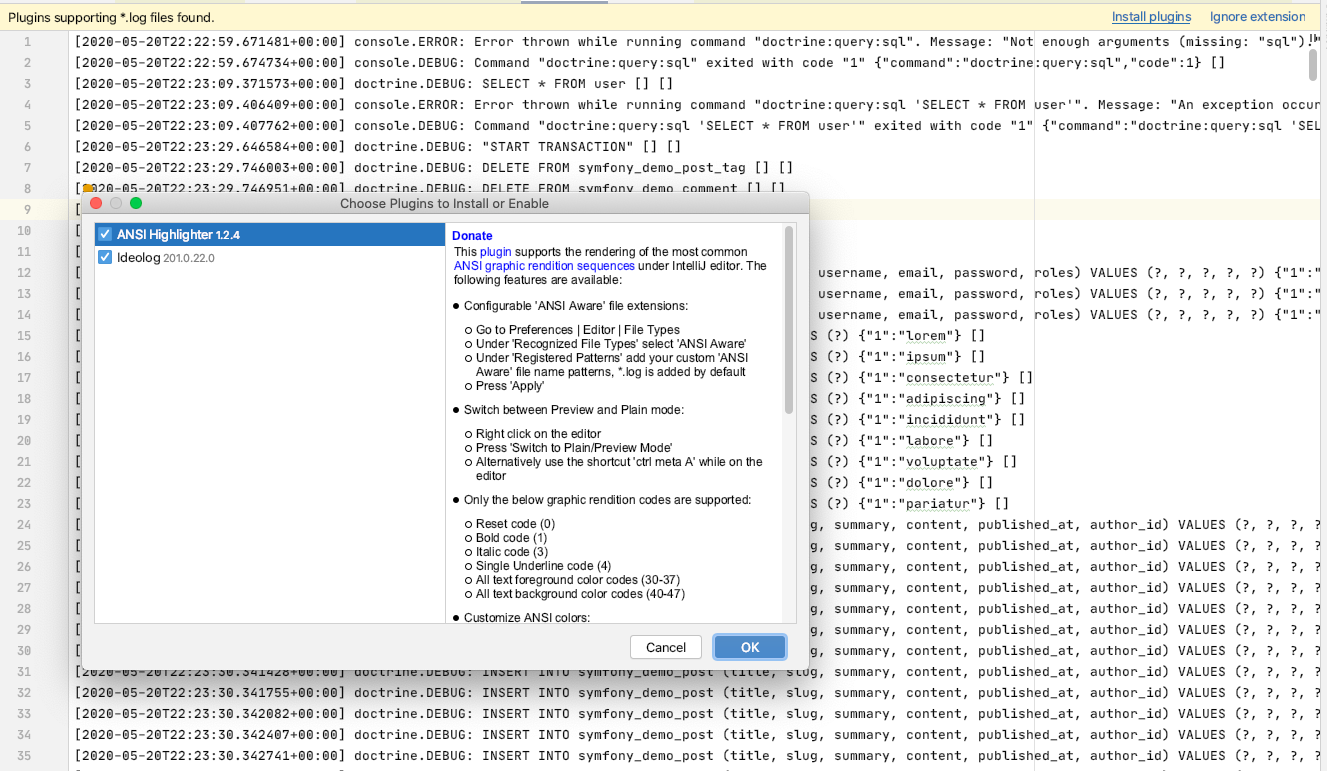Open the Donate link in plugin description

point(472,236)
